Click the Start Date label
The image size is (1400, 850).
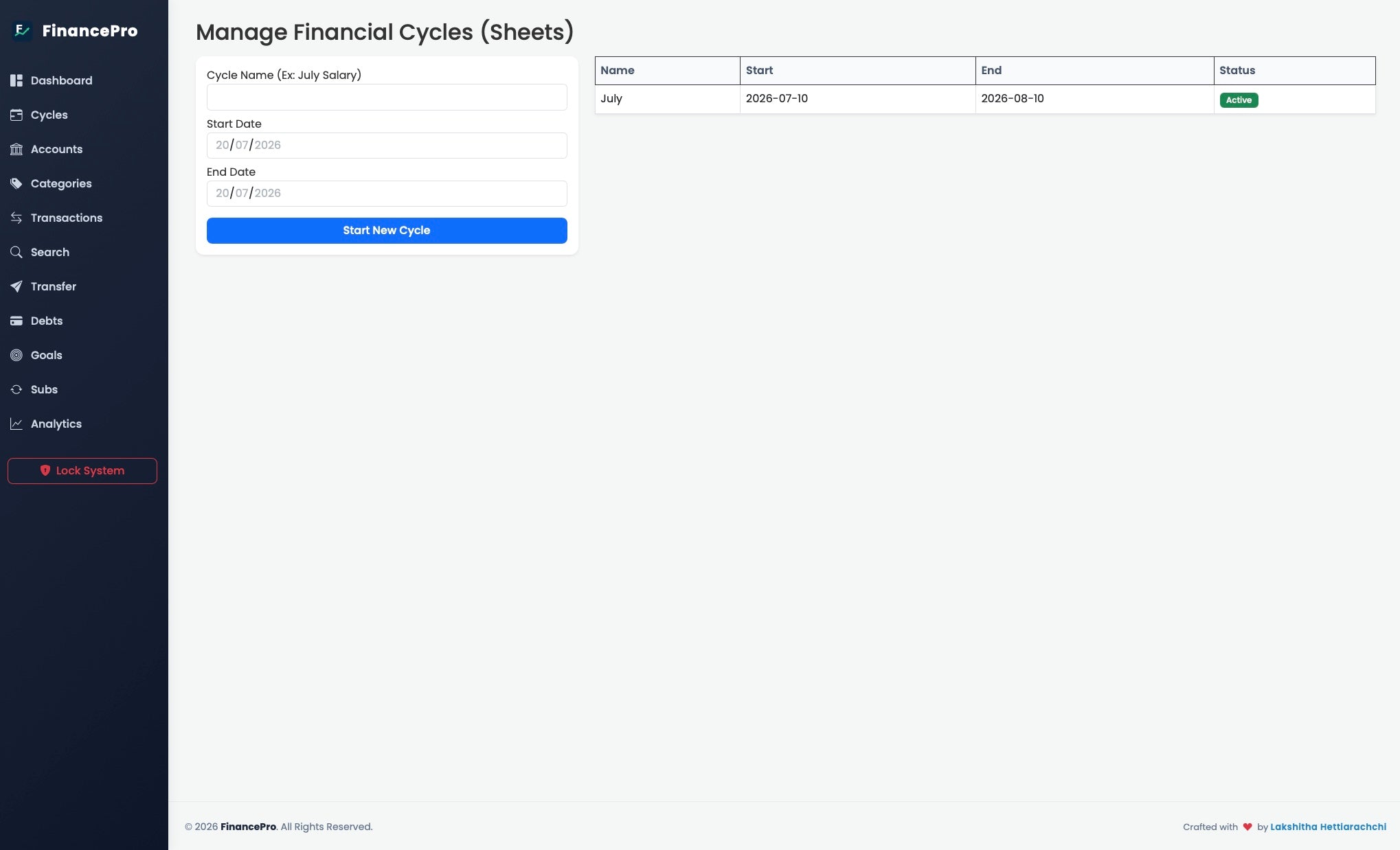tap(234, 124)
